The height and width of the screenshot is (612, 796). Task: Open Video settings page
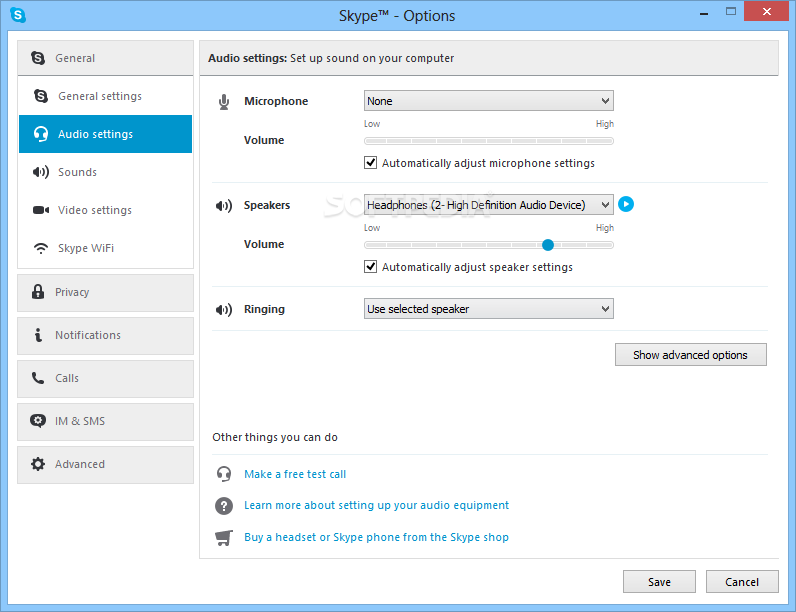point(106,210)
